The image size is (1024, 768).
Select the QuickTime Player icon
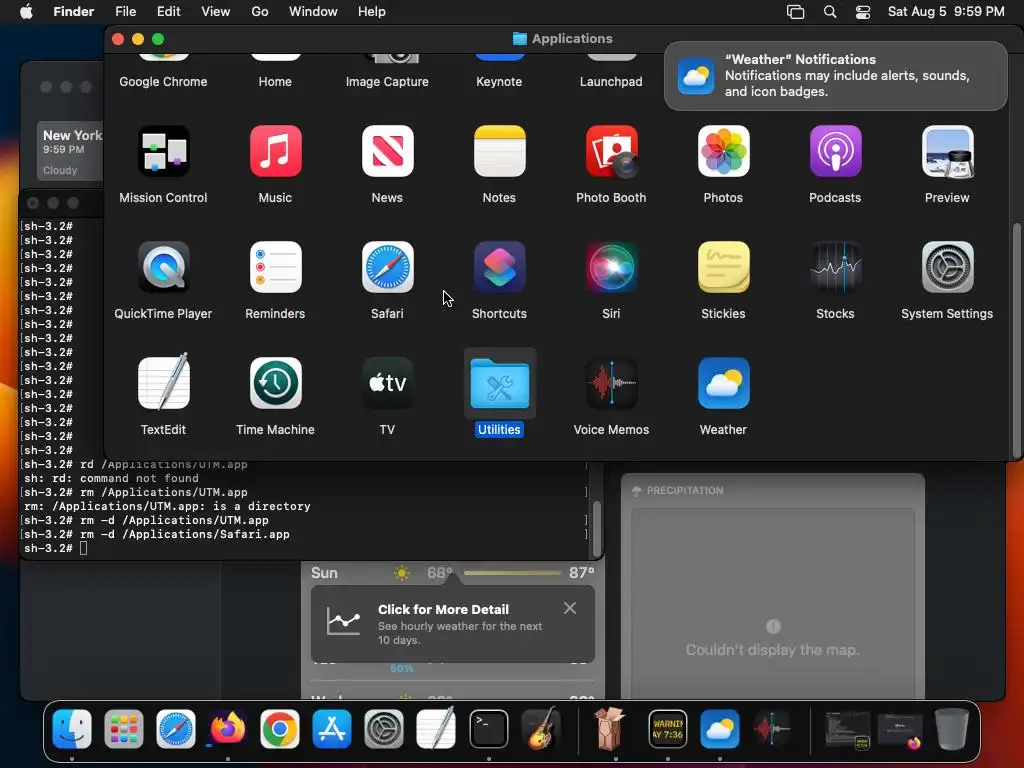pos(163,267)
